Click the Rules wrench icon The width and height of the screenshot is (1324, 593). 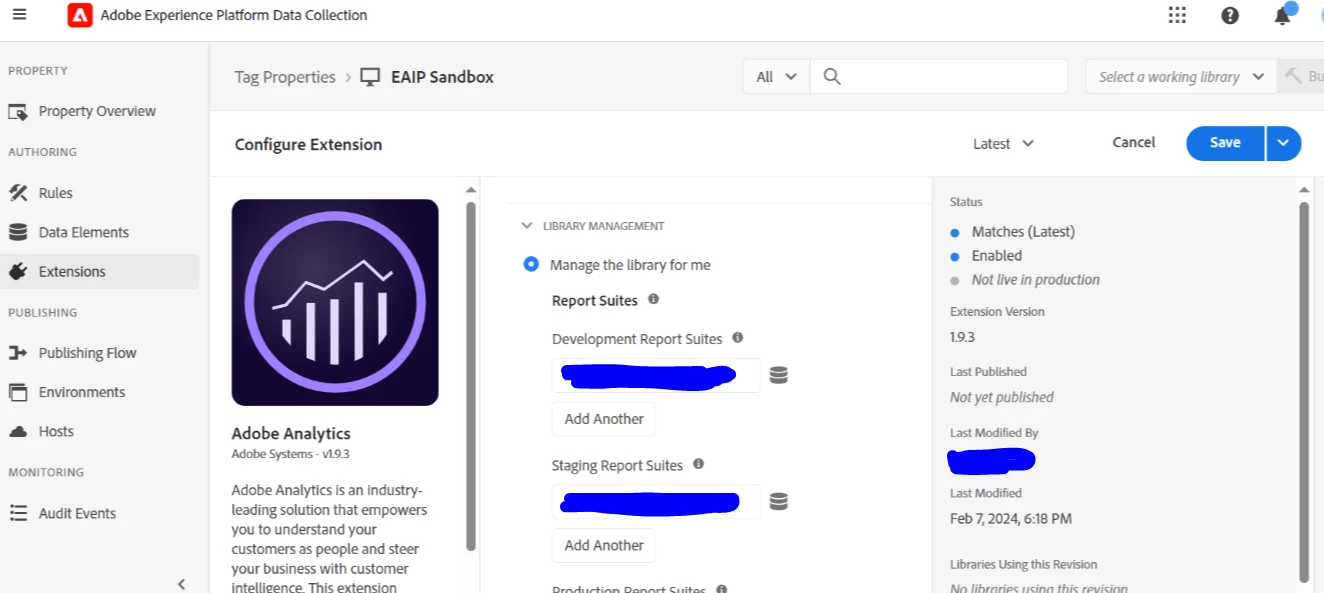pos(18,193)
